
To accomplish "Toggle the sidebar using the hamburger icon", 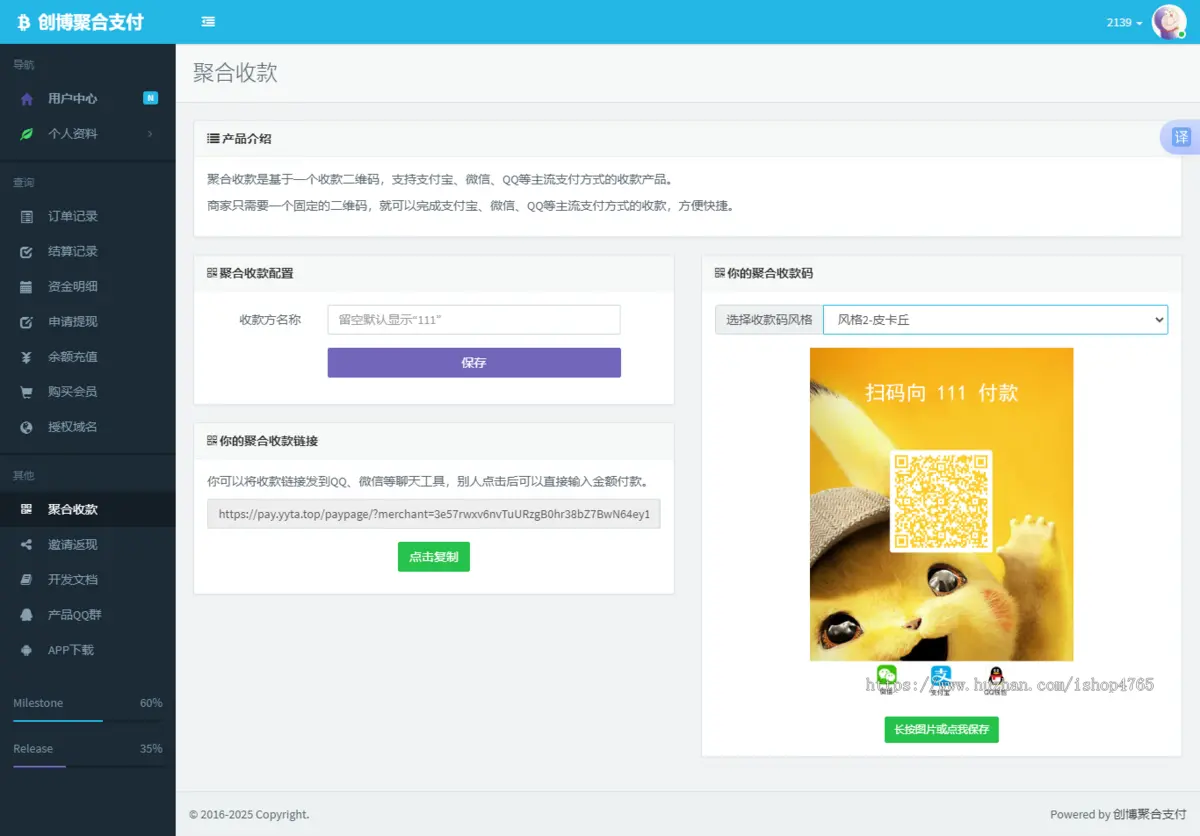I will point(207,21).
